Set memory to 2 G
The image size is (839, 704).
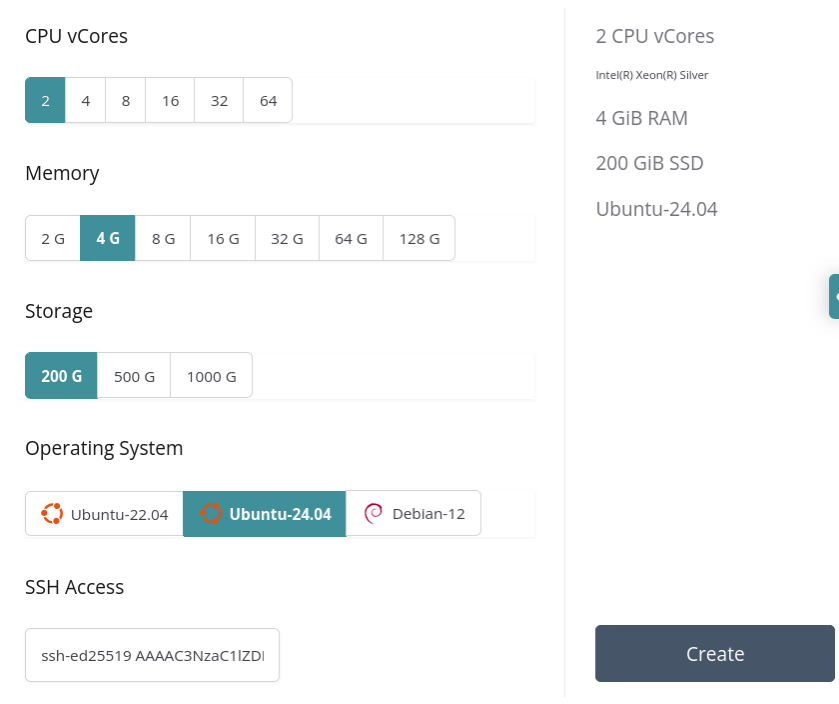pos(53,239)
